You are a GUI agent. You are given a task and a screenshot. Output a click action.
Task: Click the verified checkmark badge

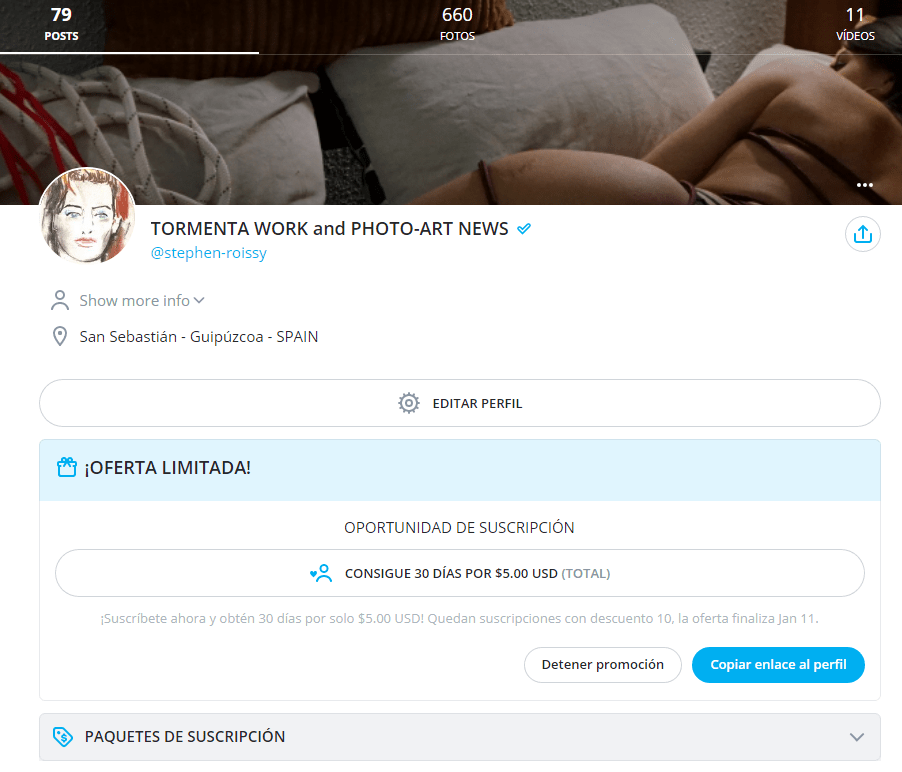(x=524, y=229)
